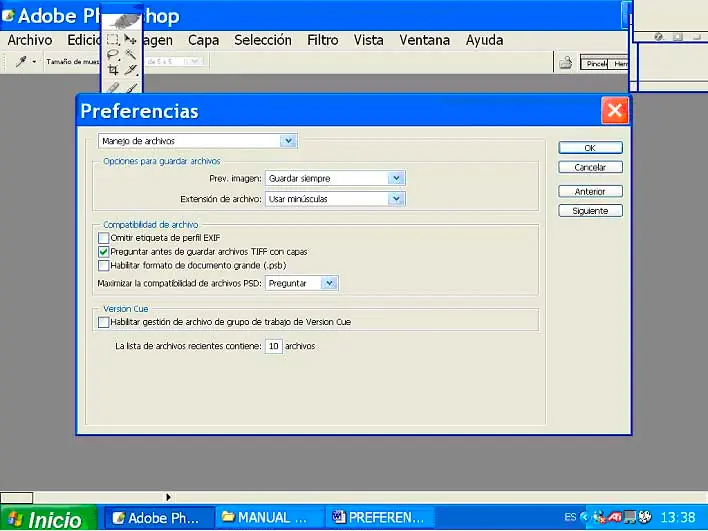Viewport: 708px width, 531px height.
Task: Expand hidden tray icons arrow
Action: pos(585,517)
